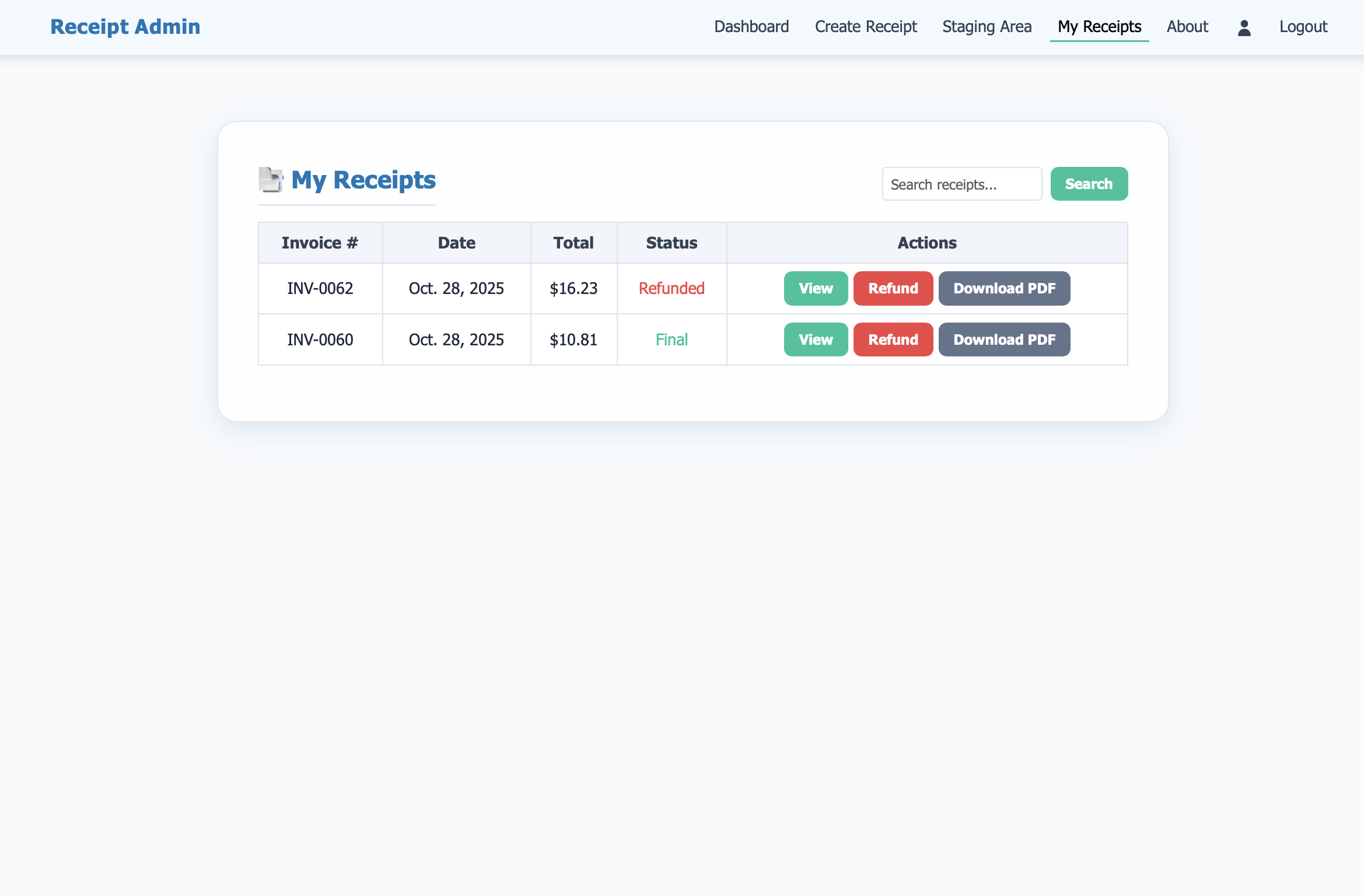
Task: Open the About page
Action: coord(1187,27)
